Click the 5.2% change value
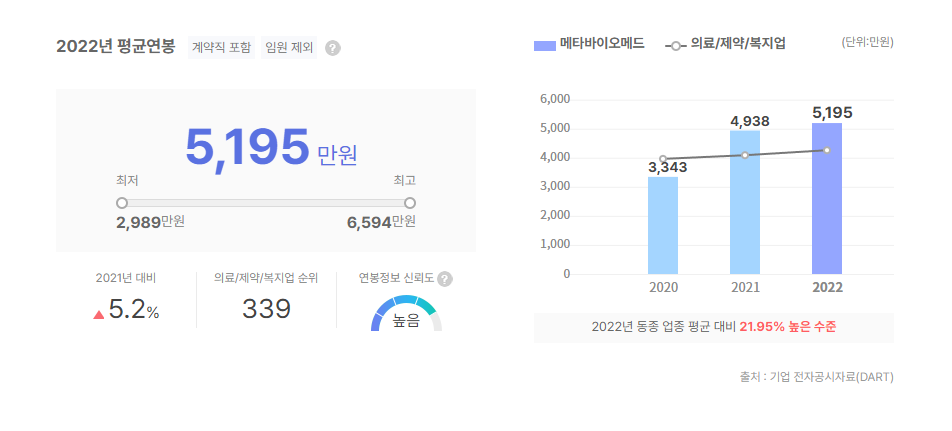The height and width of the screenshot is (431, 952). [x=134, y=310]
